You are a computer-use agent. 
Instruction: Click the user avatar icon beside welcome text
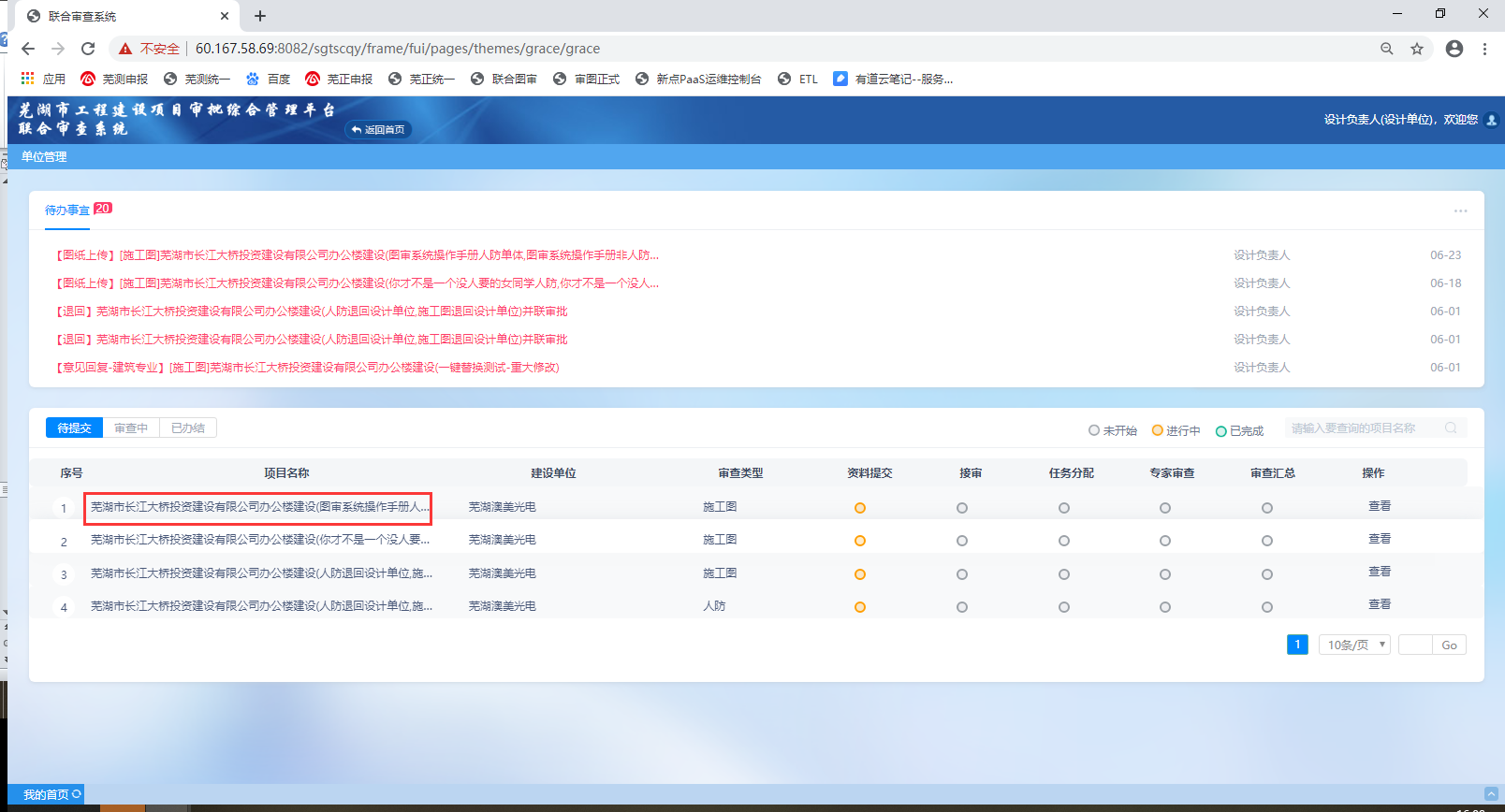tap(1492, 120)
